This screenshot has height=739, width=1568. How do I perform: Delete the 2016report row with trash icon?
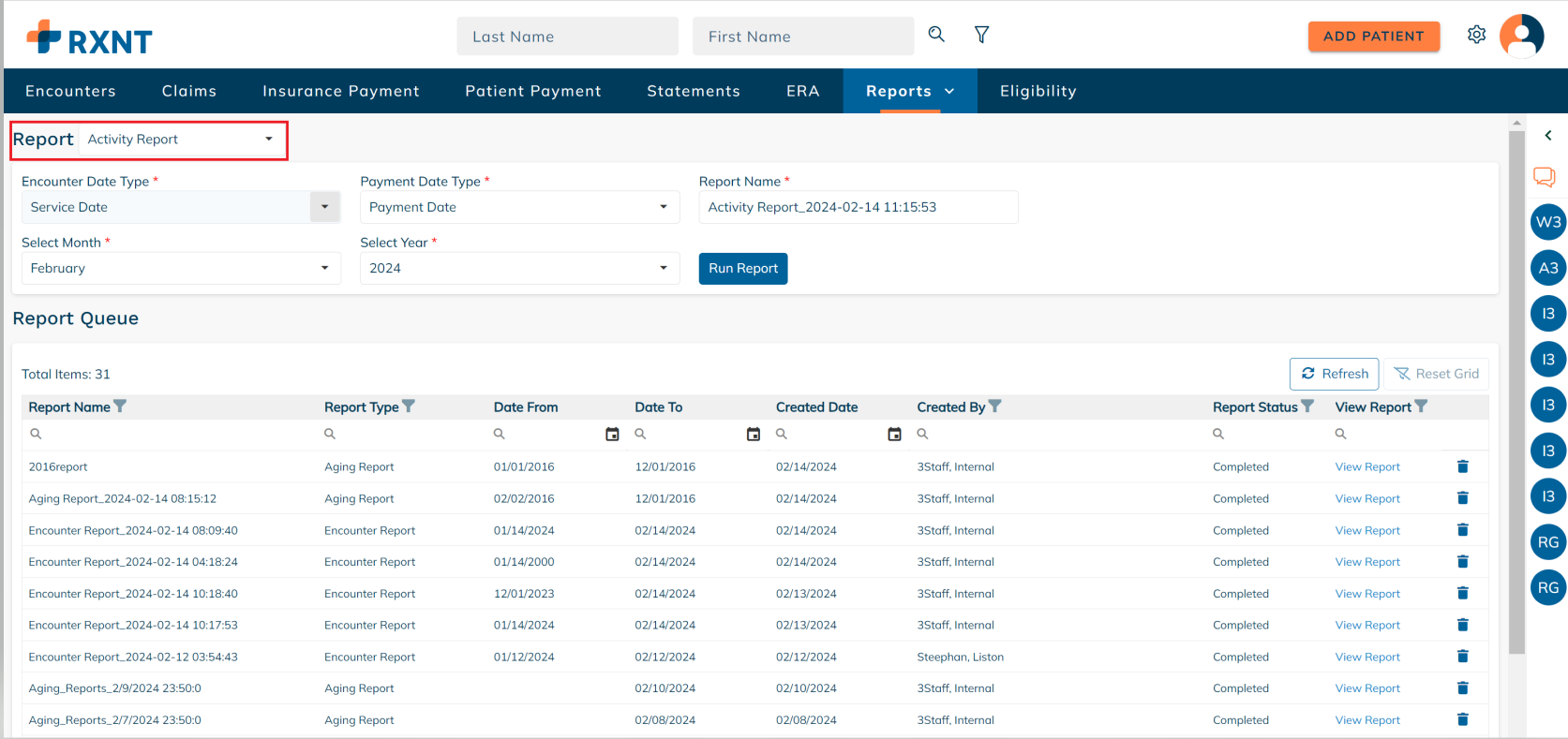click(1462, 466)
